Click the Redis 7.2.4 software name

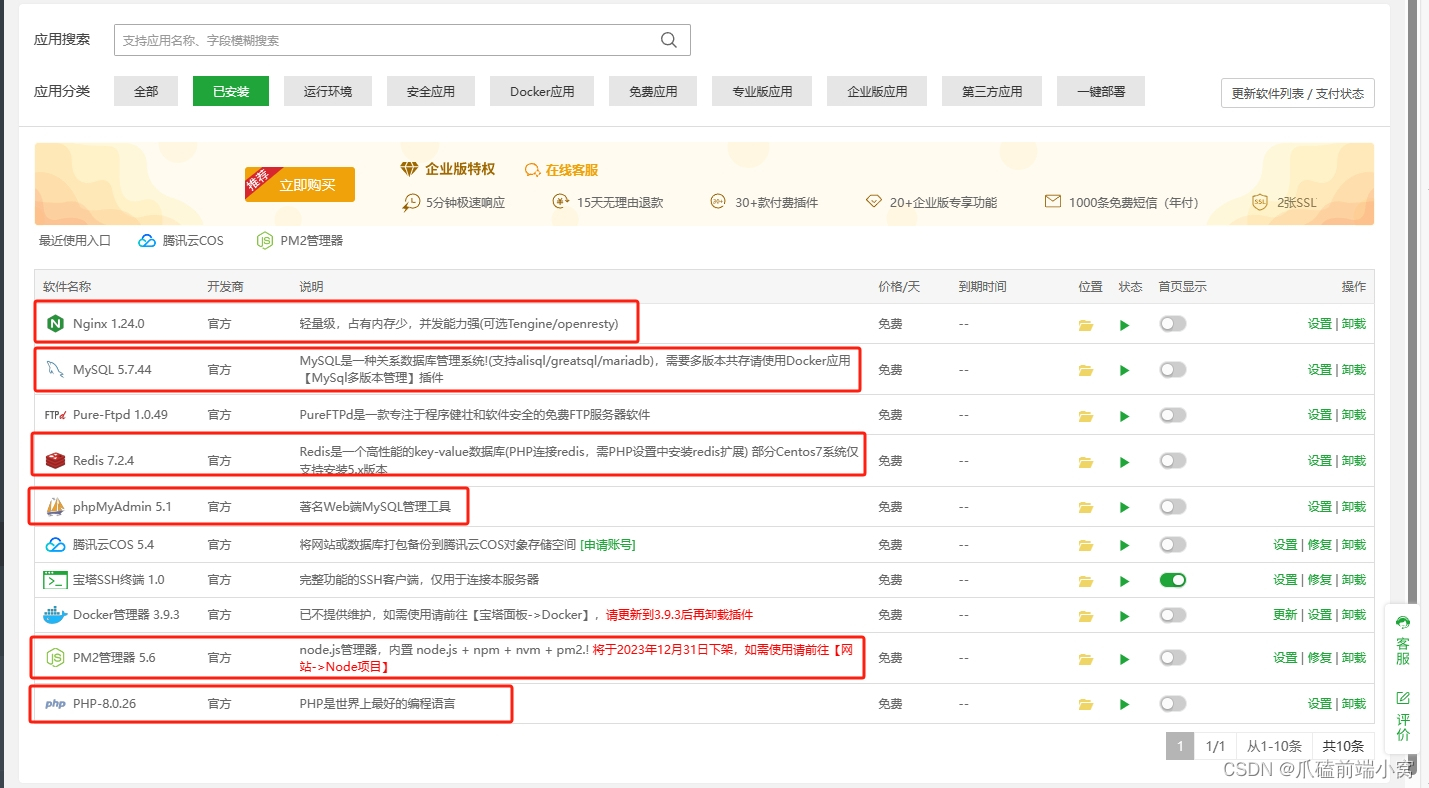click(103, 461)
